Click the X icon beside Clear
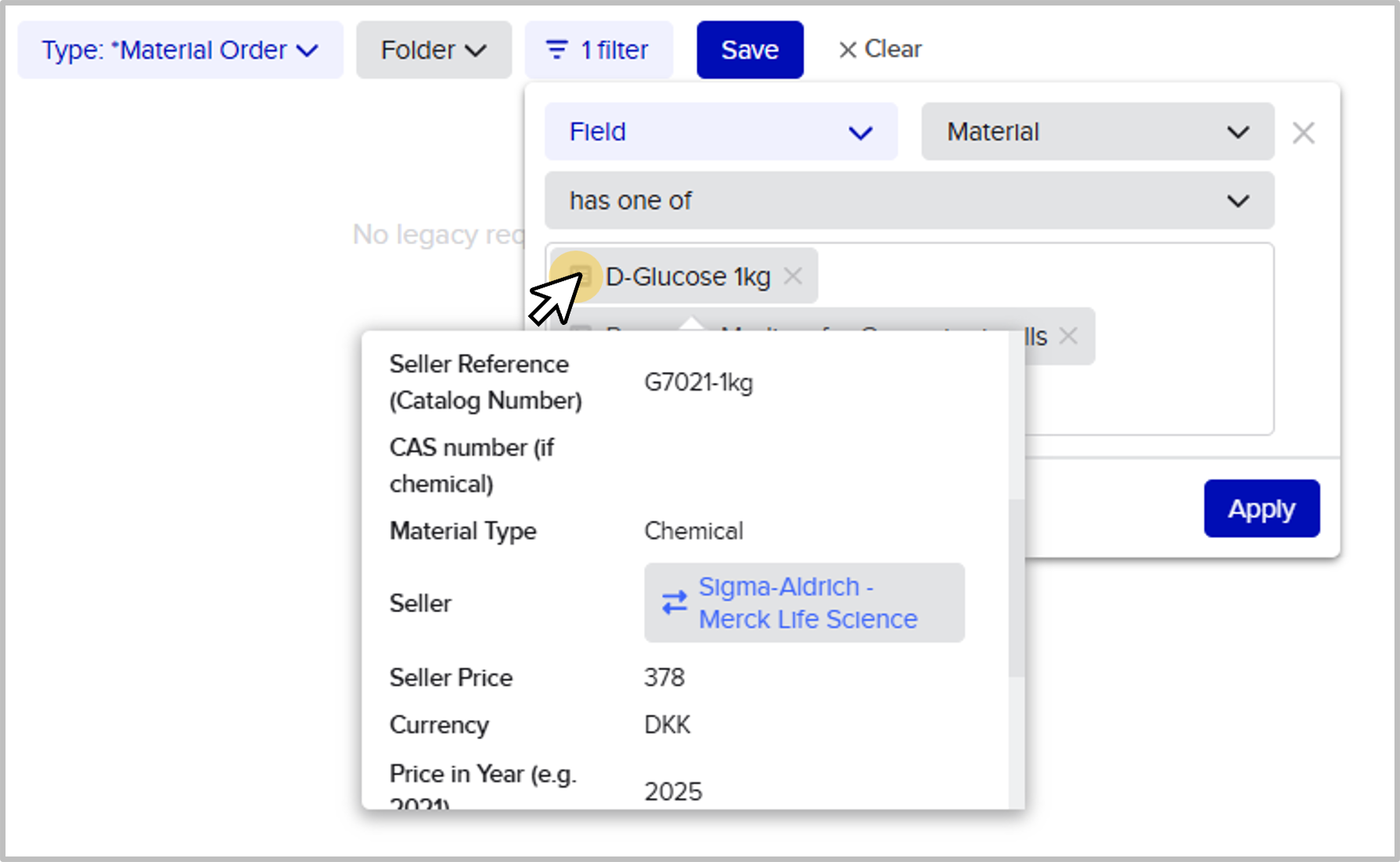This screenshot has height=862, width=1400. point(847,50)
